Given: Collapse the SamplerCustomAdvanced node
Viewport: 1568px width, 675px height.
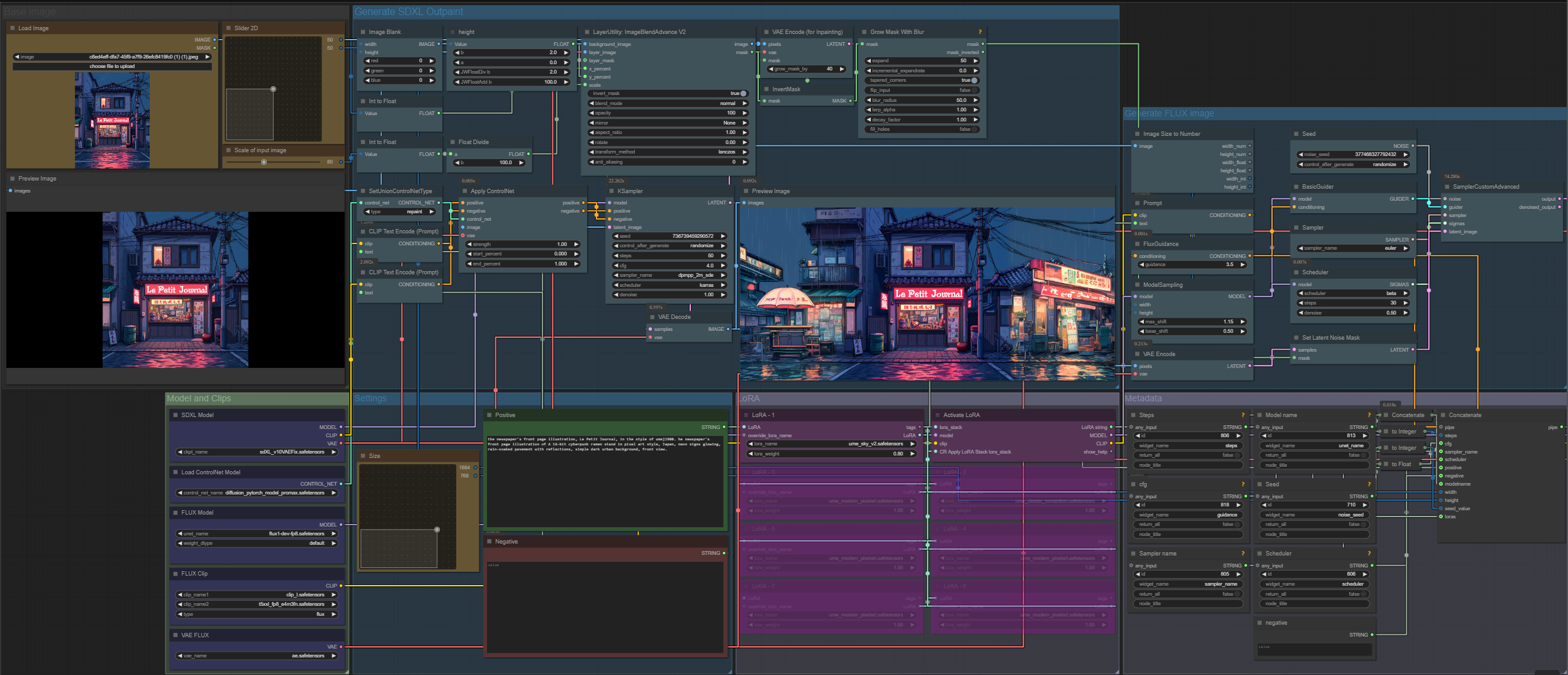Looking at the screenshot, I should (x=1447, y=187).
